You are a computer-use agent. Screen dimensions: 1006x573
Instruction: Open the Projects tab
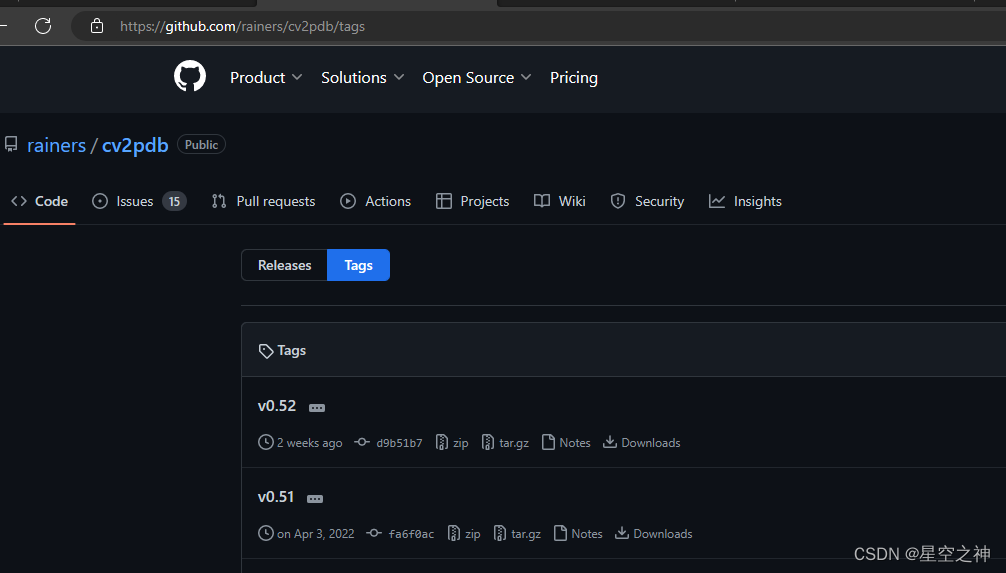pyautogui.click(x=472, y=201)
